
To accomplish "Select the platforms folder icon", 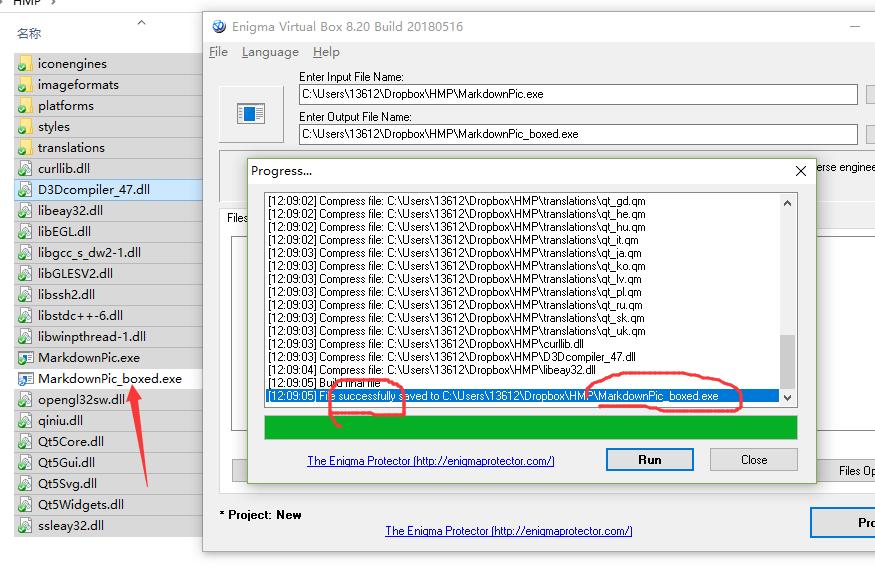I will (x=25, y=106).
